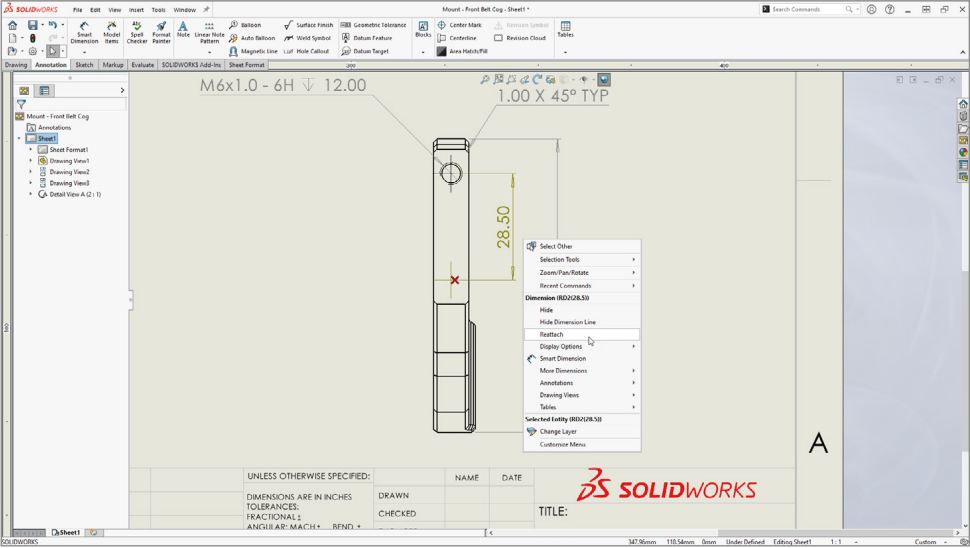Image resolution: width=970 pixels, height=548 pixels.
Task: Open the Window menu
Action: [x=184, y=10]
